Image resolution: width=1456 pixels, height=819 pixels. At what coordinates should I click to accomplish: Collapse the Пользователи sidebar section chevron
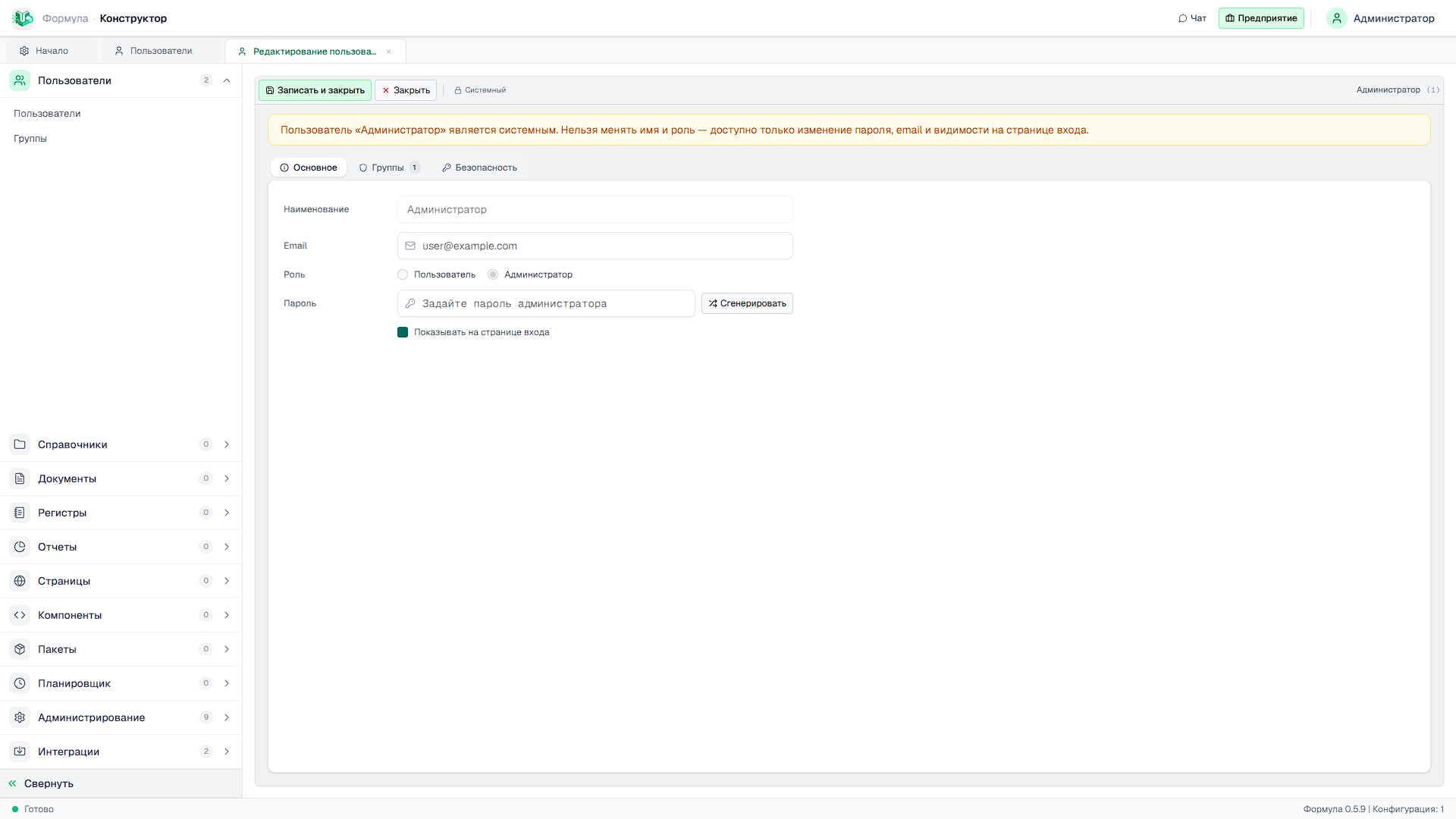tap(227, 80)
